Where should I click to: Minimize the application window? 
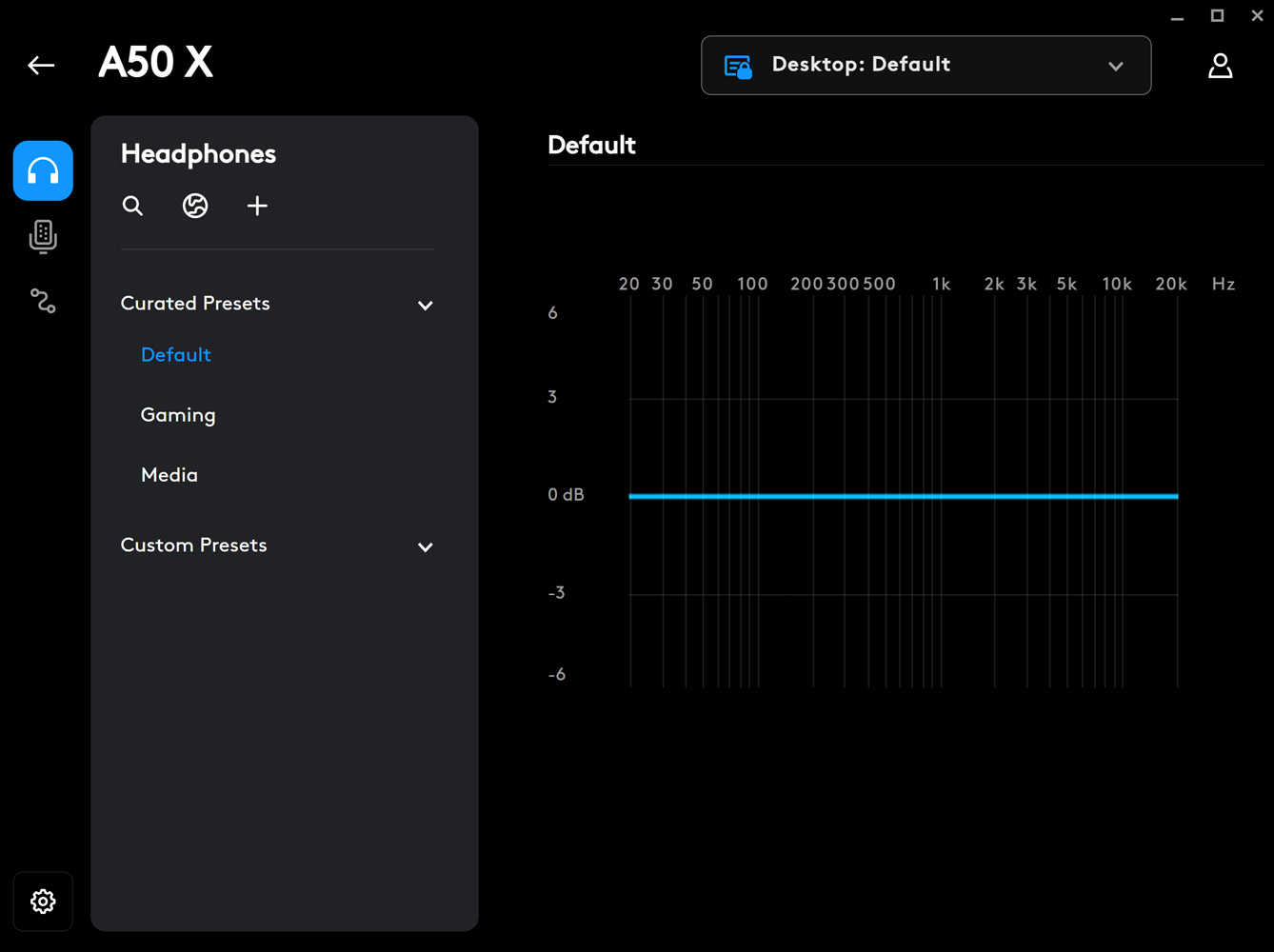[1178, 16]
